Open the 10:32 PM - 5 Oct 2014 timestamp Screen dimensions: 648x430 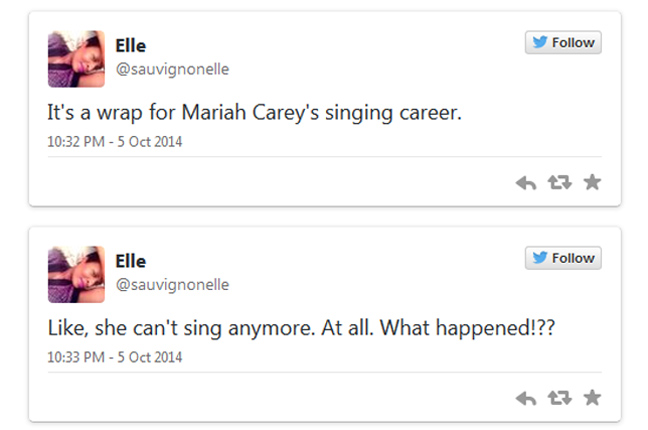coord(115,141)
